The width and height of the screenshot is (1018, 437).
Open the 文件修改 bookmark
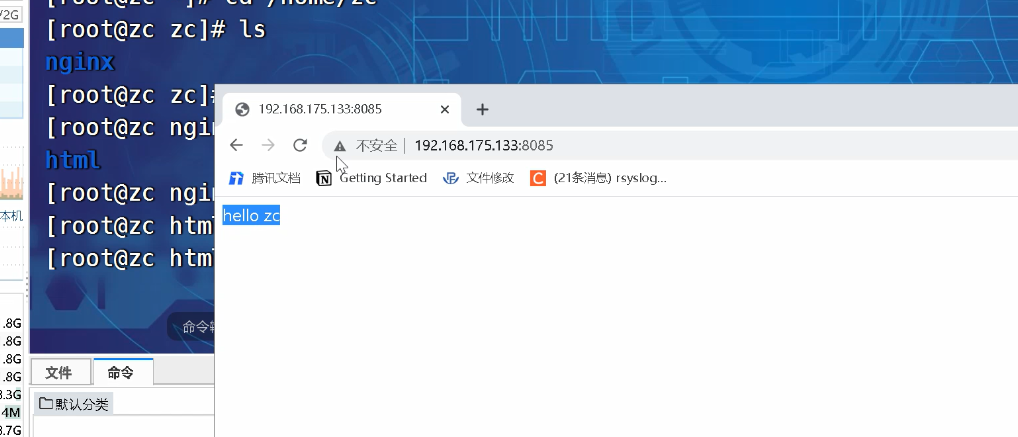pos(478,178)
